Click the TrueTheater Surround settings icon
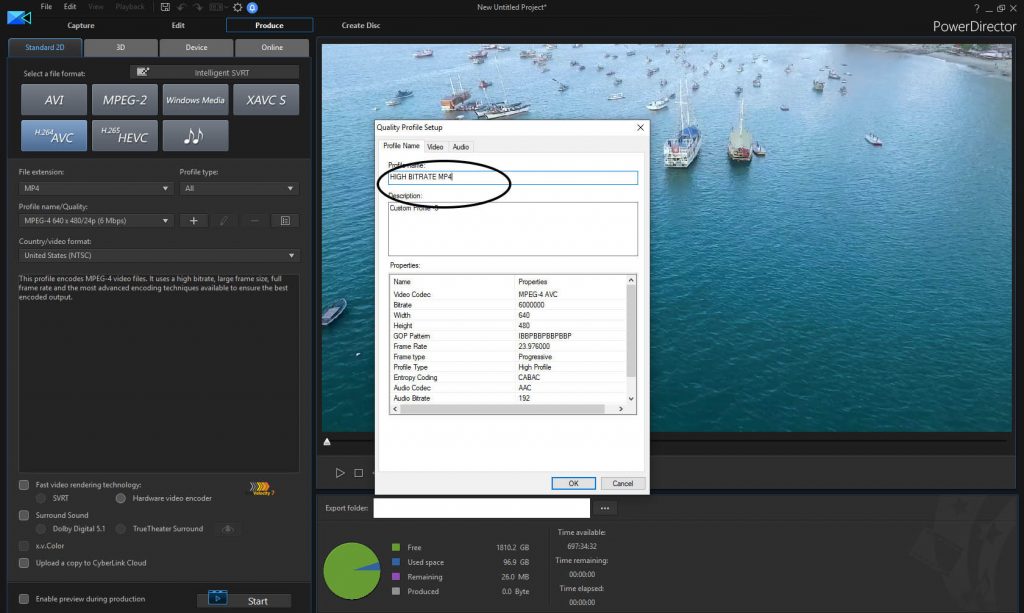The width and height of the screenshot is (1024, 613). point(228,529)
